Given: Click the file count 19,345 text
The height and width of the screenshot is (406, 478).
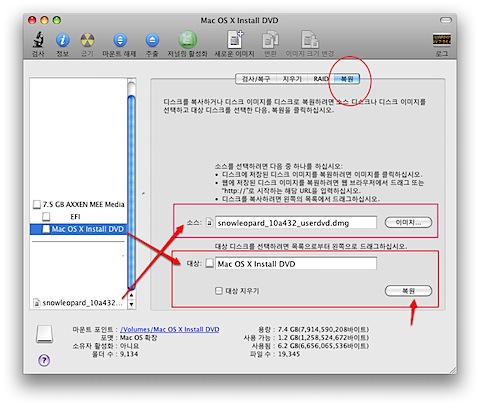Looking at the screenshot, I should 289,354.
